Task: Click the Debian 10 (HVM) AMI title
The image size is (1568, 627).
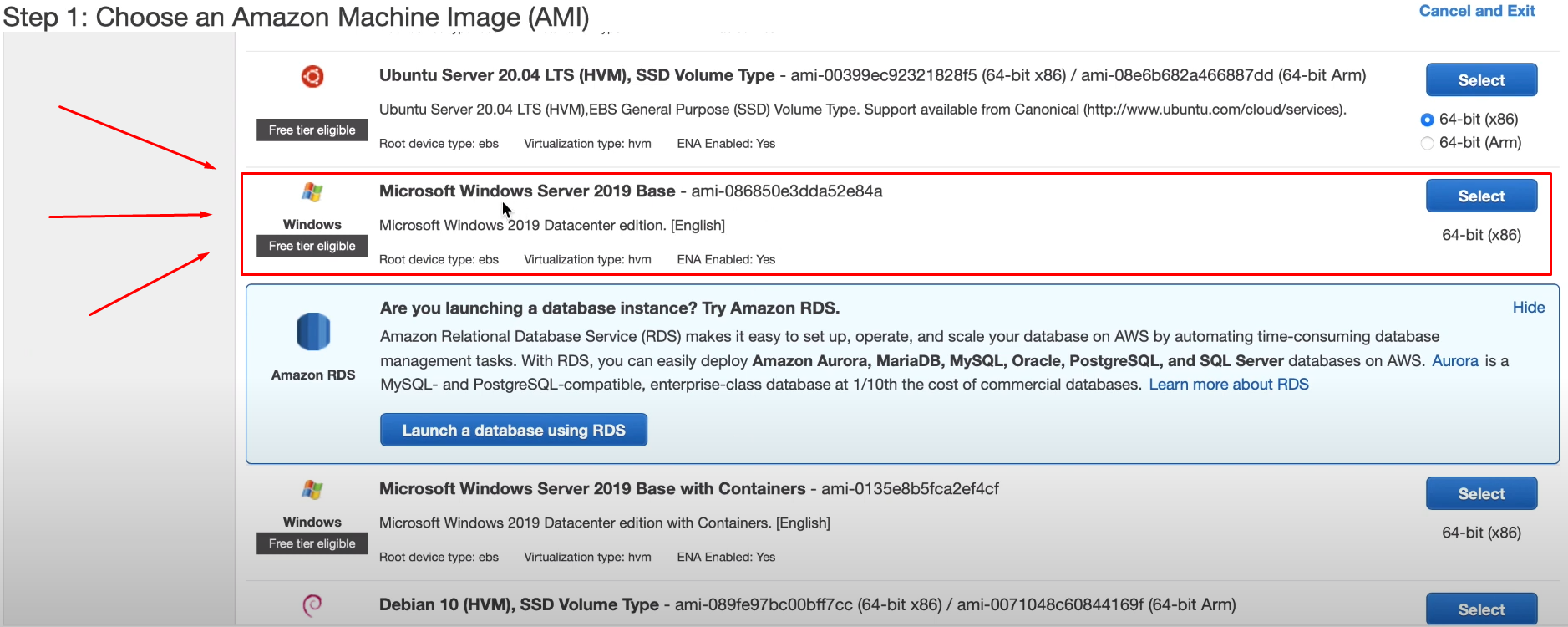Action: (519, 604)
